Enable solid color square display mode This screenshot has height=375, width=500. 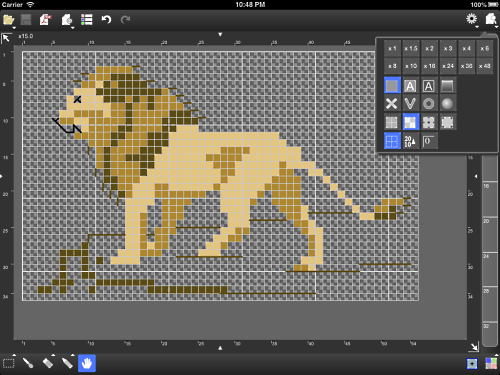point(392,86)
